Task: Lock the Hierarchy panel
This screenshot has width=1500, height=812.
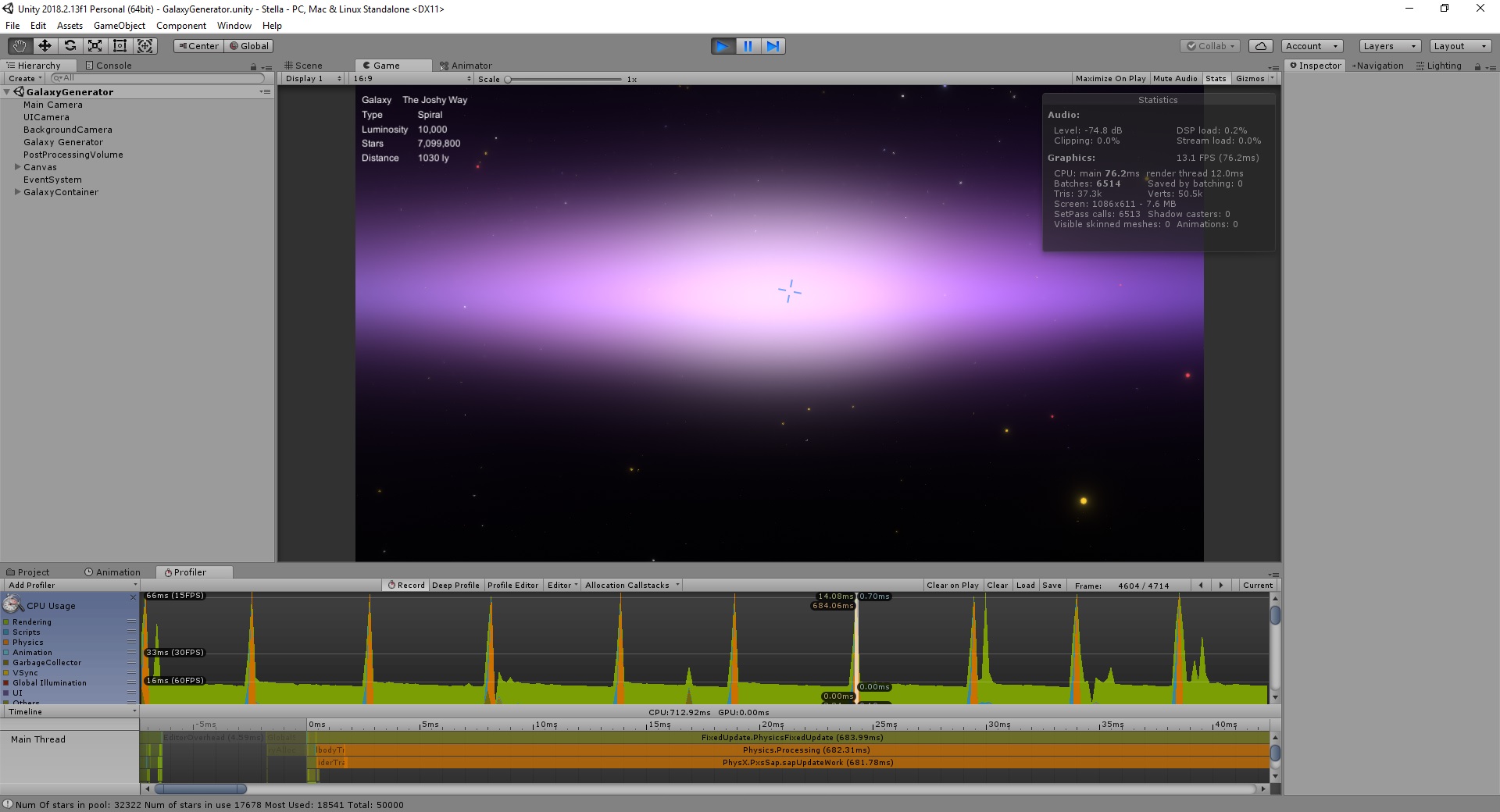Action: (253, 66)
